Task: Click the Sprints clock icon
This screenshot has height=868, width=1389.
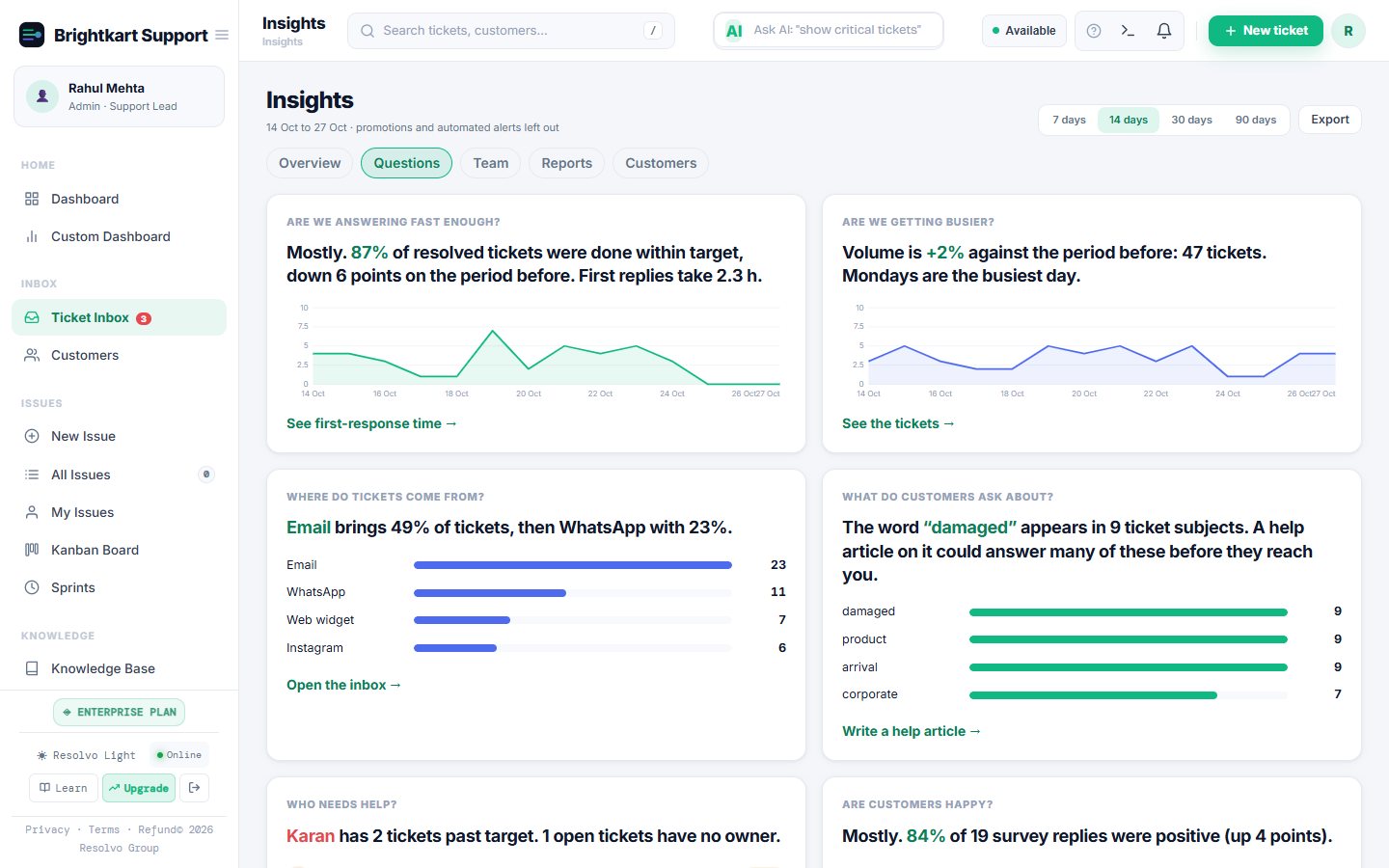Action: [x=32, y=587]
